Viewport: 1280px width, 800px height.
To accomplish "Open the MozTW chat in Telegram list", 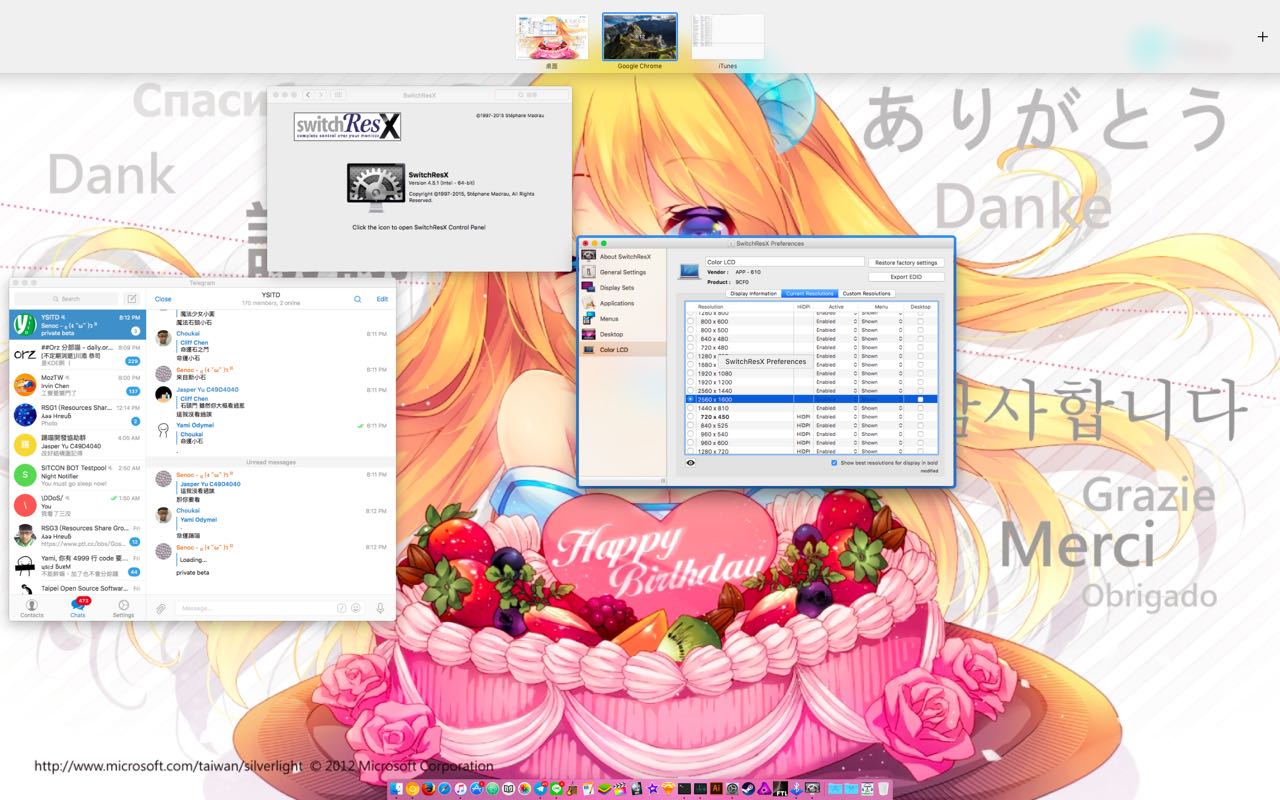I will [78, 385].
